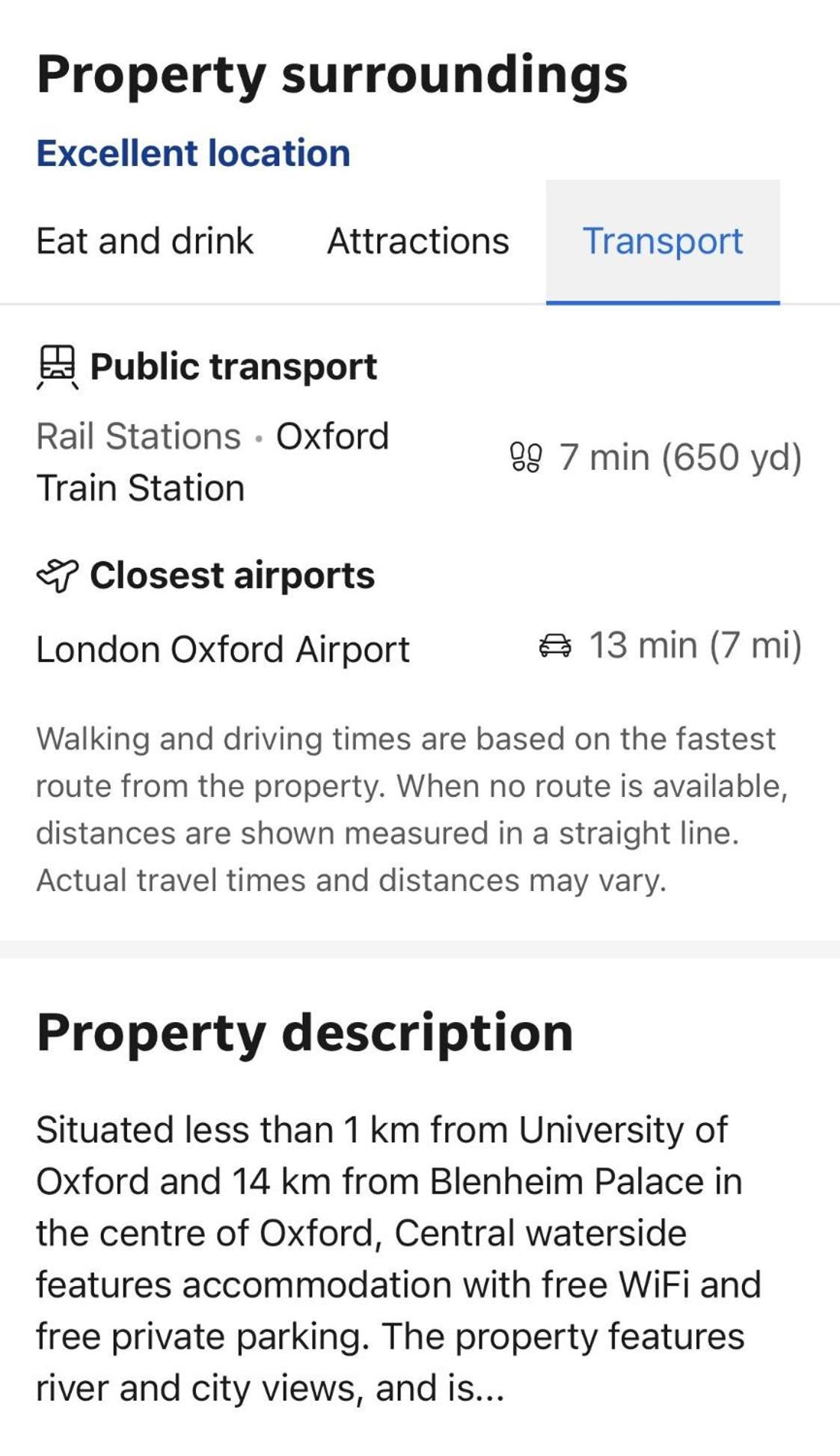The height and width of the screenshot is (1456, 840).
Task: Click the Property description heading
Action: tap(304, 1033)
